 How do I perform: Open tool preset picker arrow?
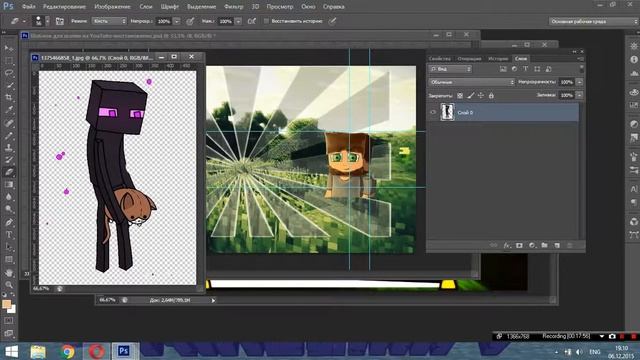24,21
